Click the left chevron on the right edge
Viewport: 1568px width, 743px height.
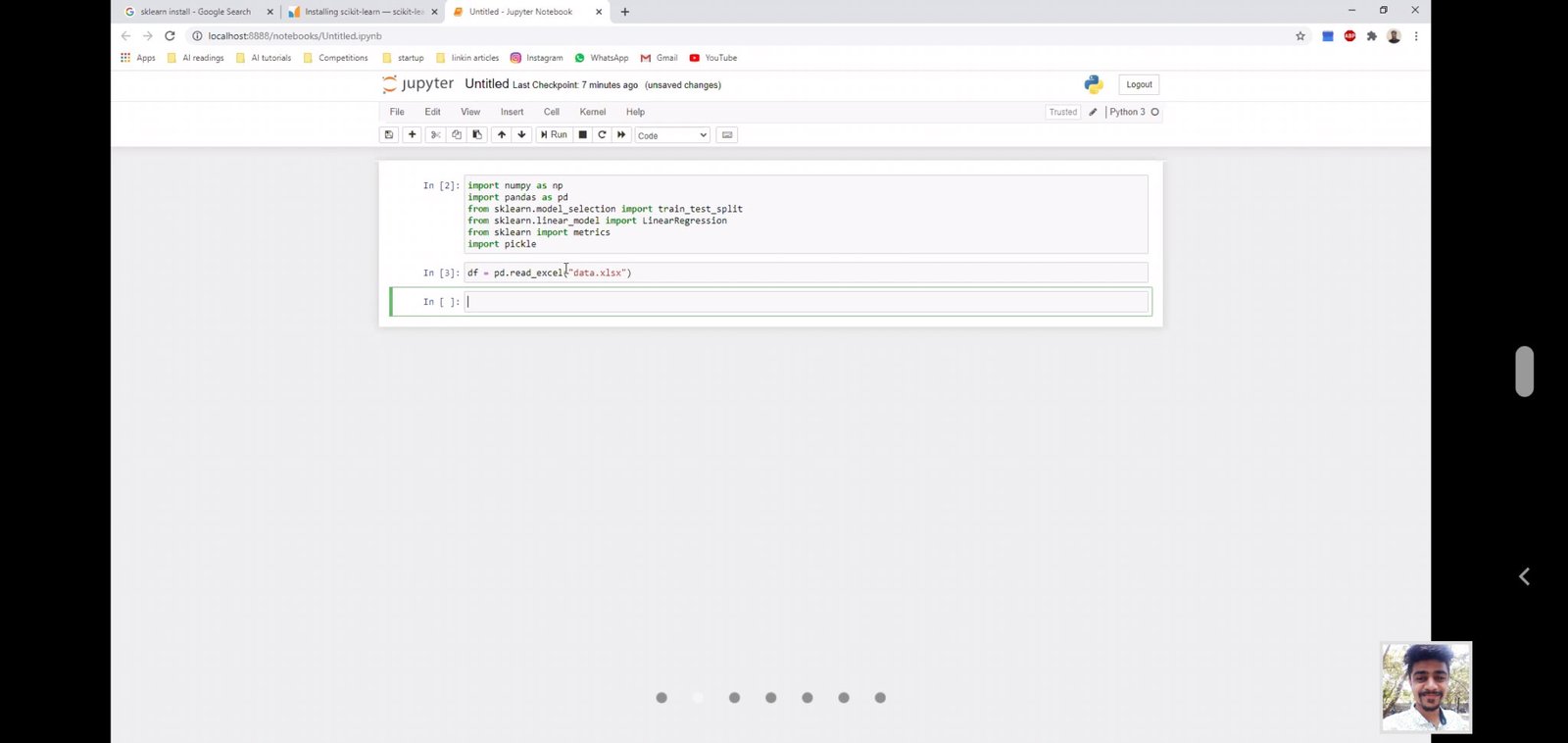coord(1524,576)
